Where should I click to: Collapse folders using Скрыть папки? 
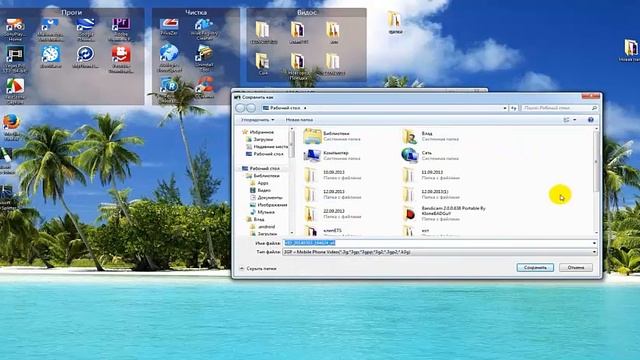point(258,269)
